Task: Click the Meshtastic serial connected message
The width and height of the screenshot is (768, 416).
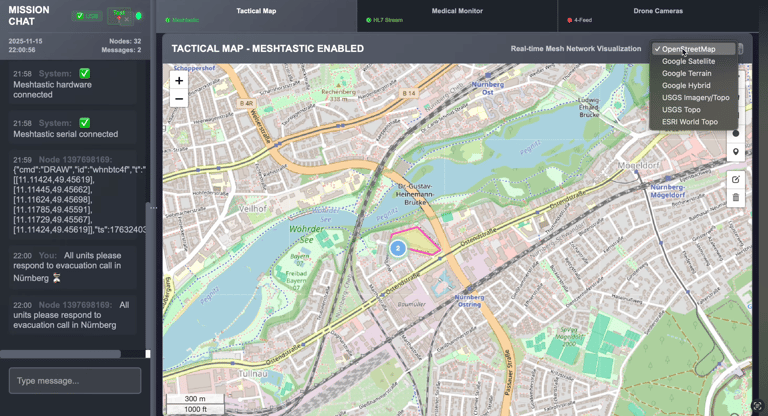Action: coord(72,128)
